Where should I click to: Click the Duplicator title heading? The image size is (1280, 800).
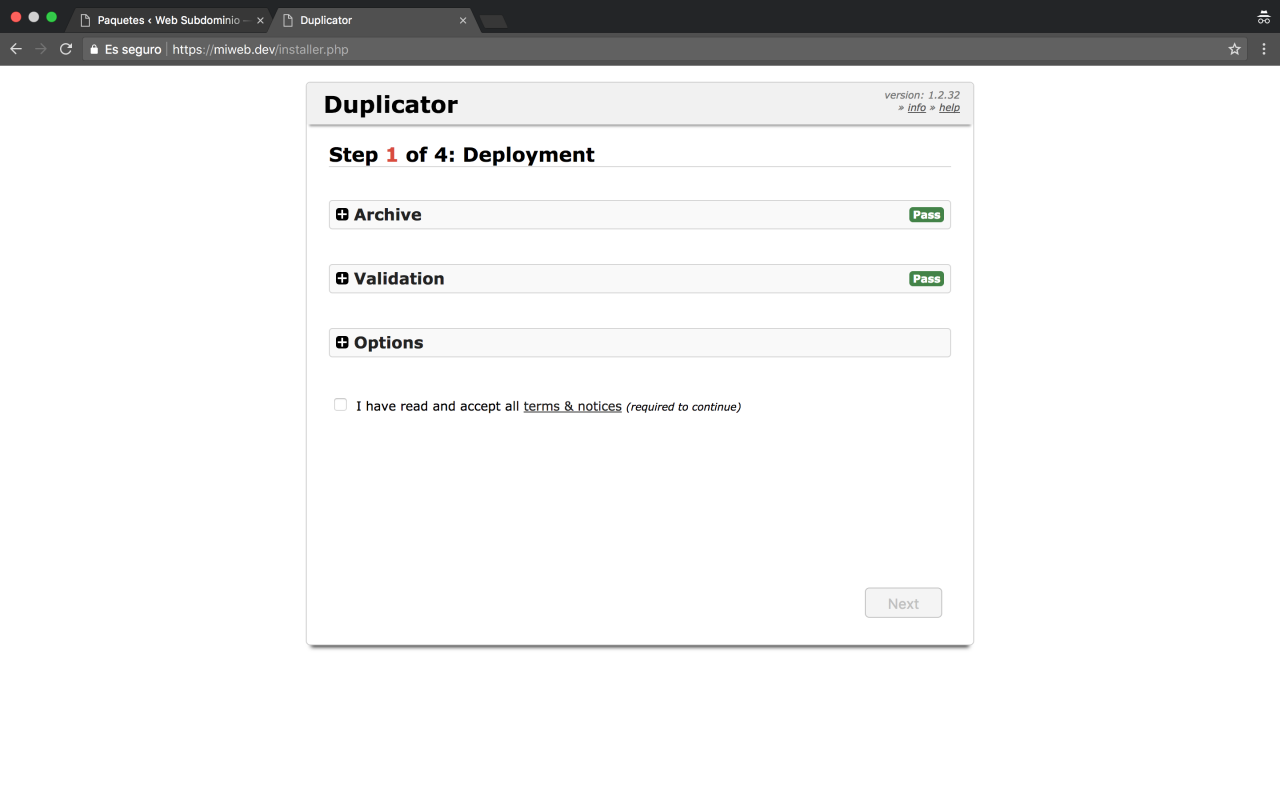click(x=390, y=105)
